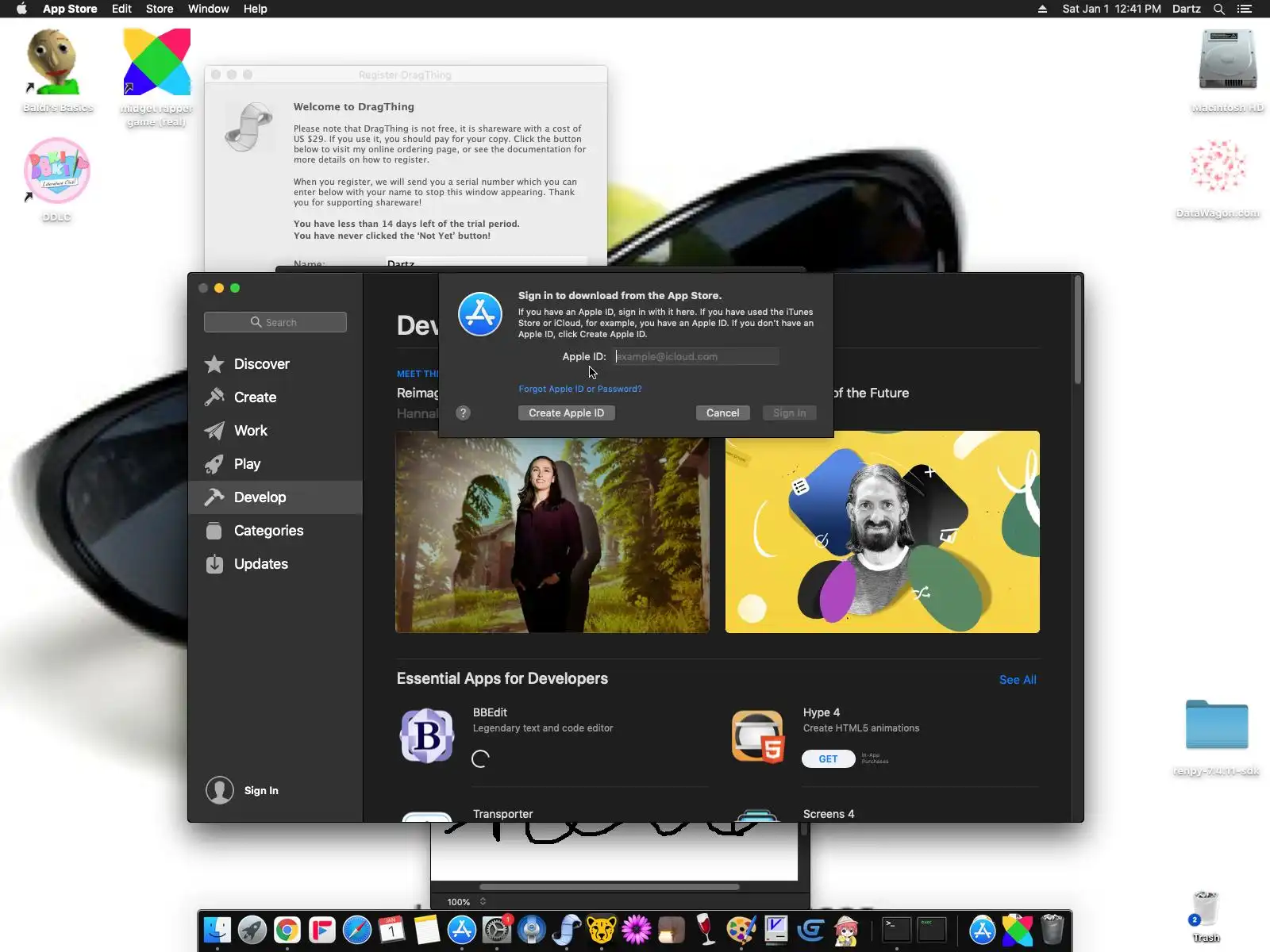Launch Launchpad rocket from the Dock
The width and height of the screenshot is (1270, 952).
[x=252, y=930]
